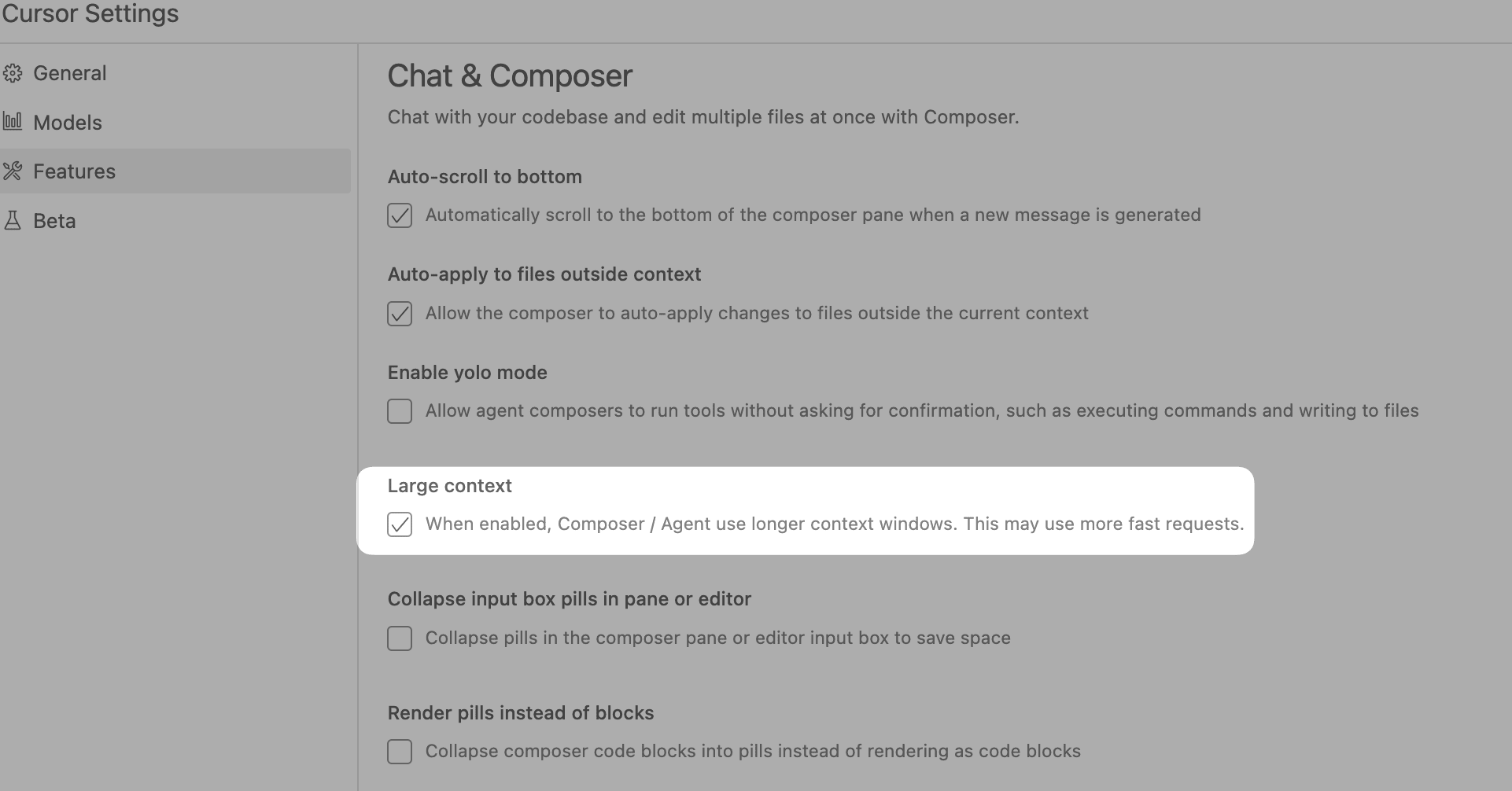Click the Features tools icon

[13, 171]
